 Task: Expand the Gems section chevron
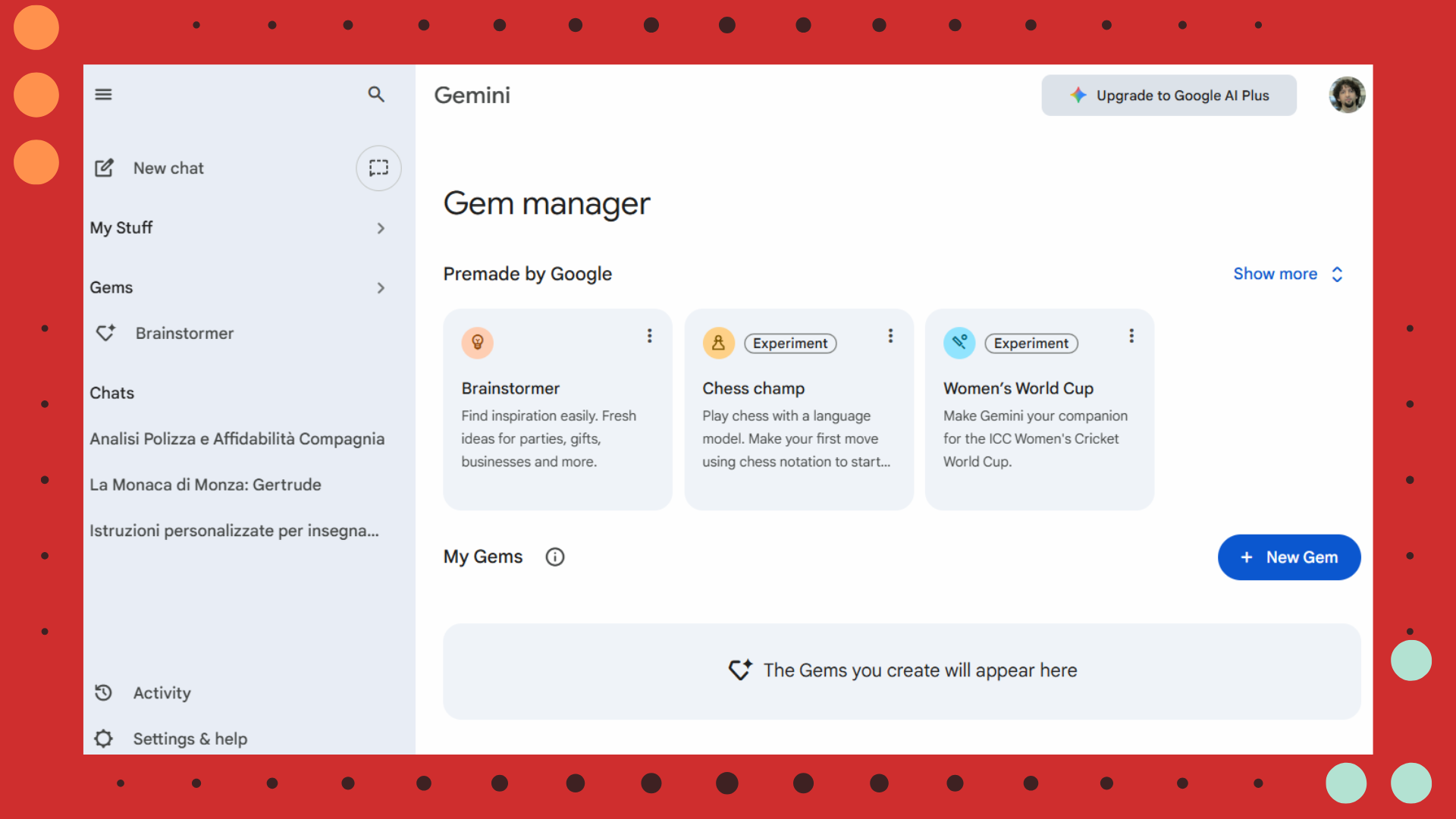tap(381, 288)
